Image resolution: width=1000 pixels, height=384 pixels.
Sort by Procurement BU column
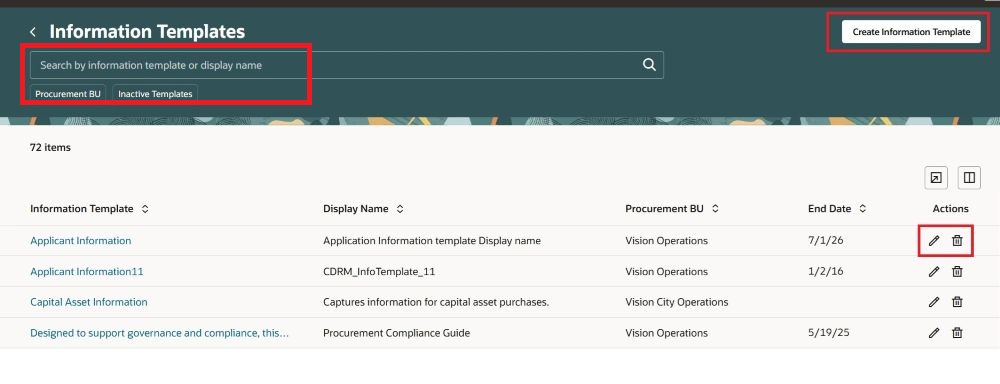point(715,209)
